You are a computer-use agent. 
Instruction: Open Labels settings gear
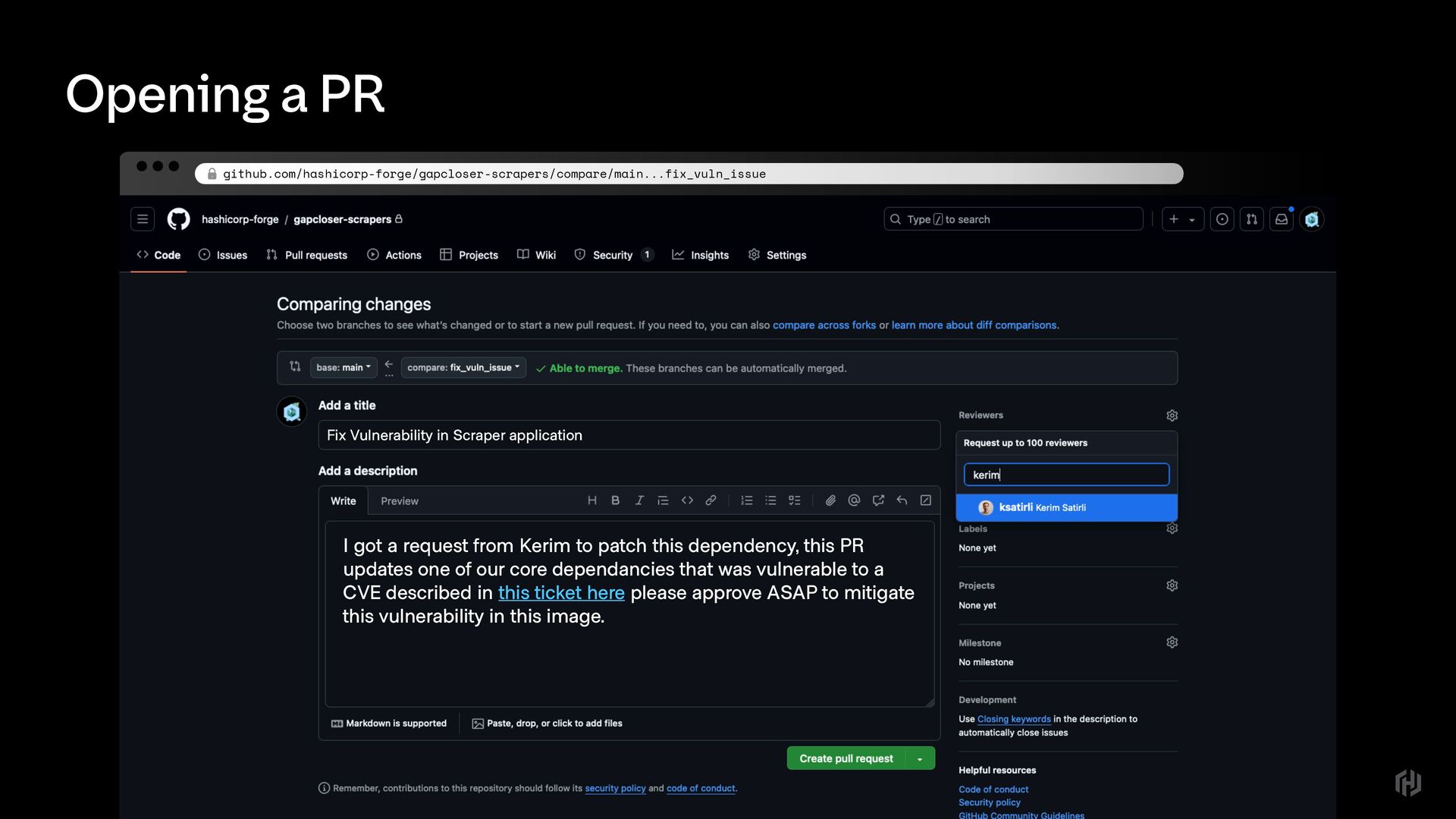coord(1172,529)
